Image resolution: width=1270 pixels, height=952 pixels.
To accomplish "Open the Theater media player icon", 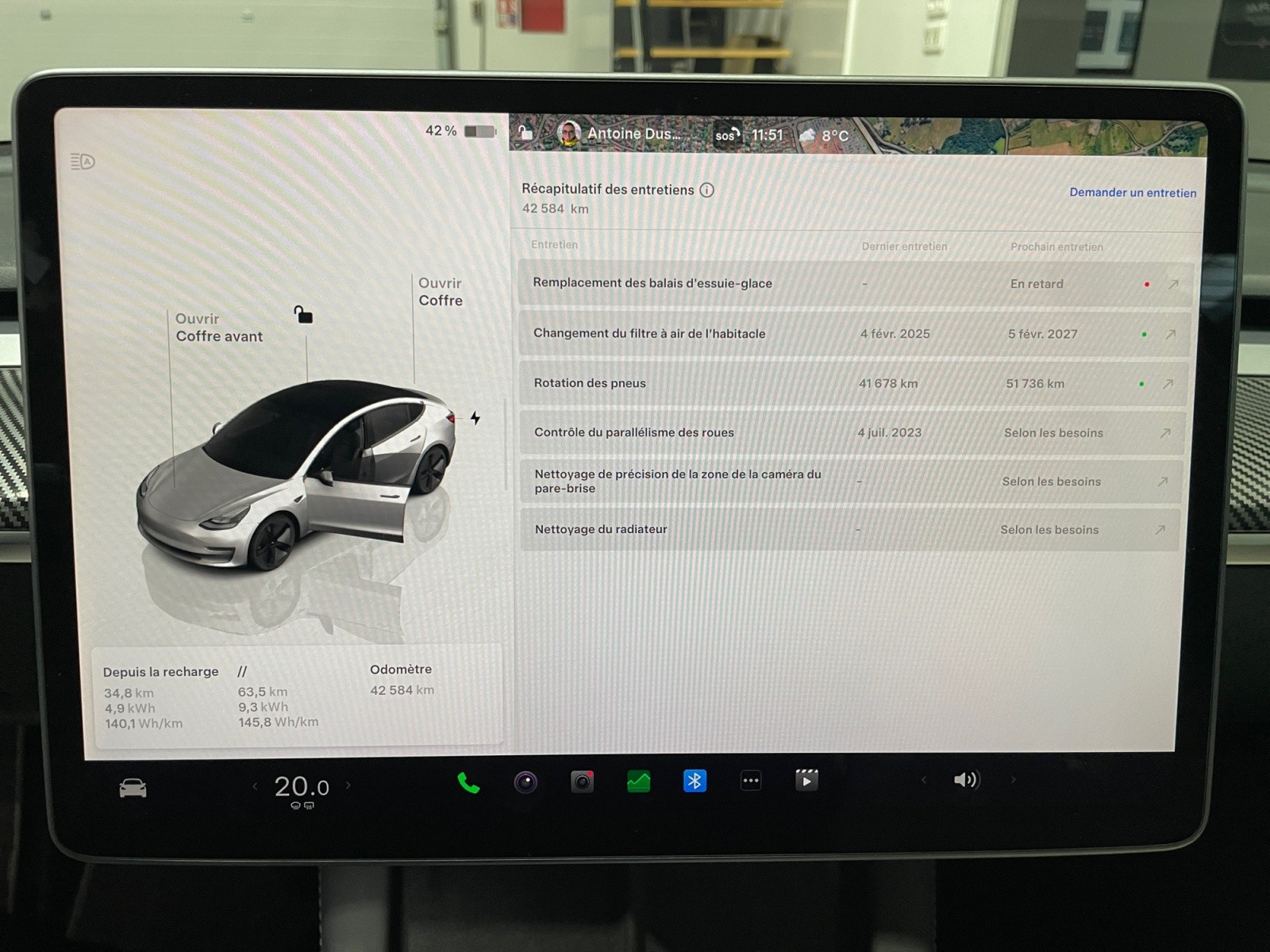I will pyautogui.click(x=806, y=781).
